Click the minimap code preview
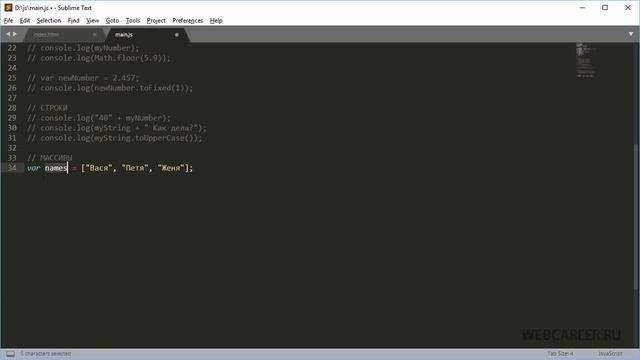The height and width of the screenshot is (360, 640). click(585, 60)
